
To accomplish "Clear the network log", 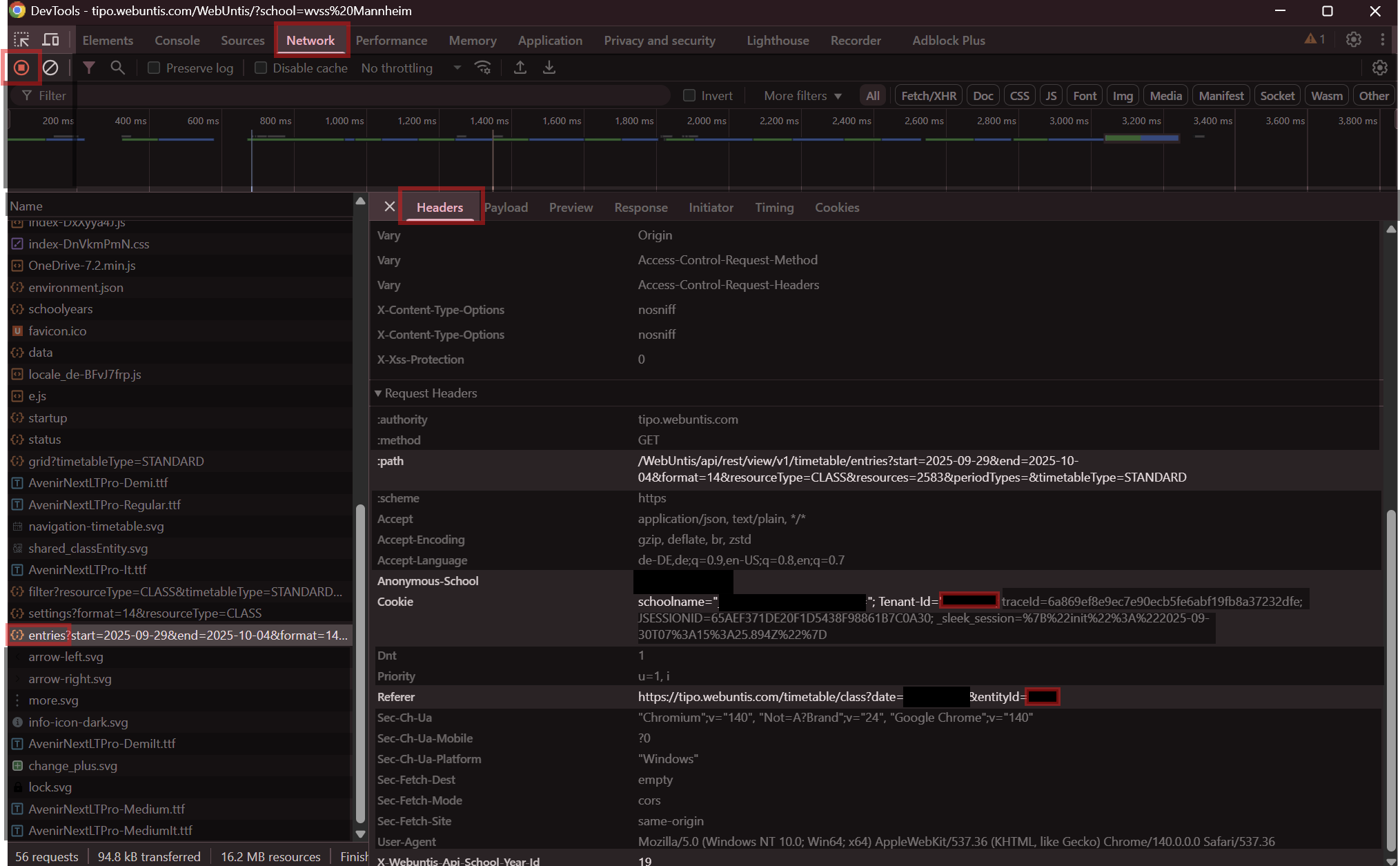I will pyautogui.click(x=50, y=68).
